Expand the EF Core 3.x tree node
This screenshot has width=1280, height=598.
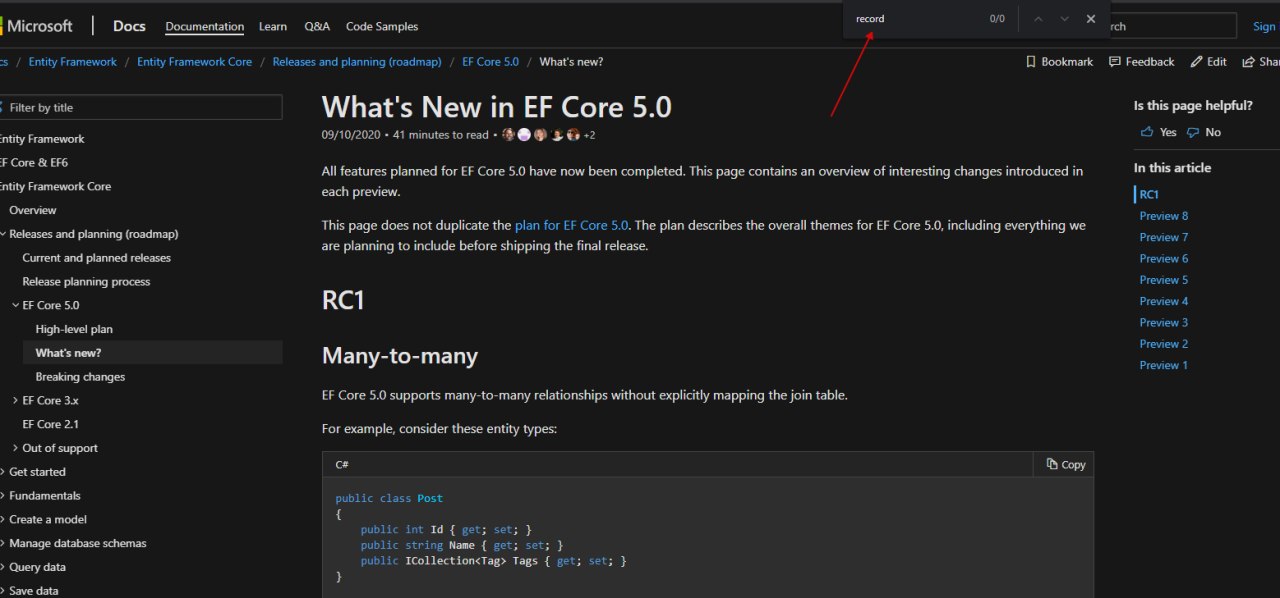coord(15,400)
